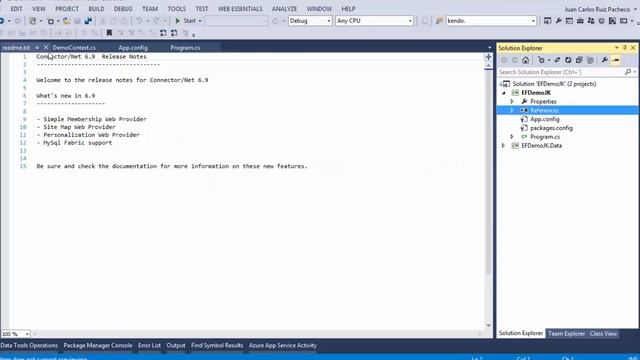The image size is (640, 360).
Task: Expand the References node
Action: click(512, 111)
